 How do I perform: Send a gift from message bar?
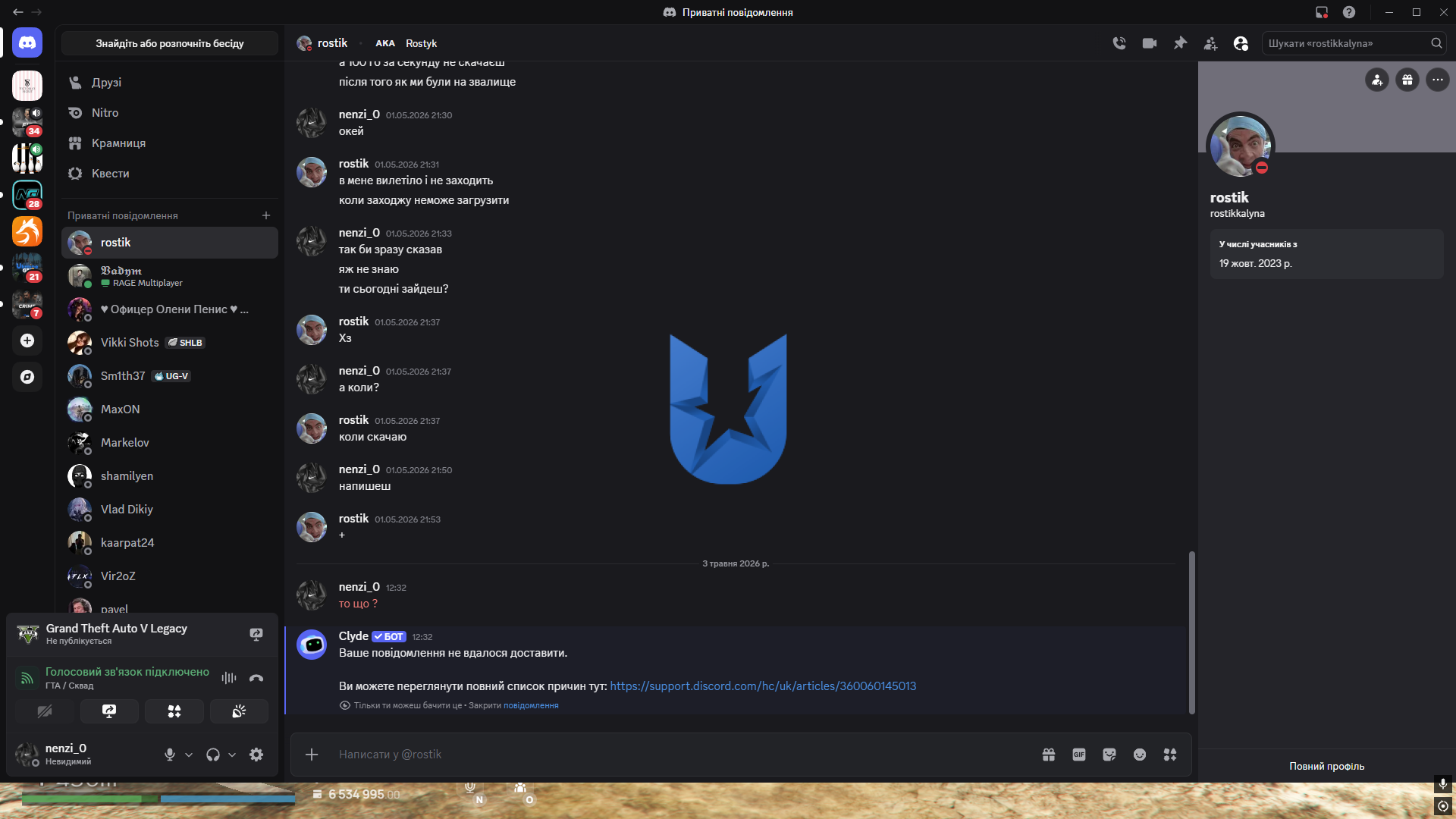pyautogui.click(x=1049, y=755)
